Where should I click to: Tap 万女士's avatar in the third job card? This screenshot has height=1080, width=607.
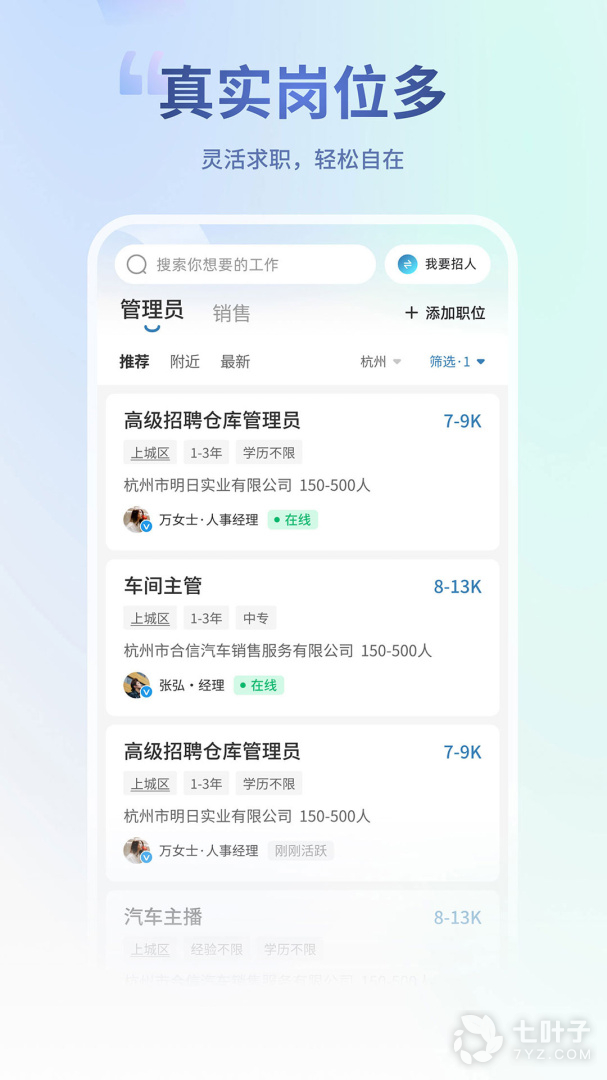coord(137,851)
